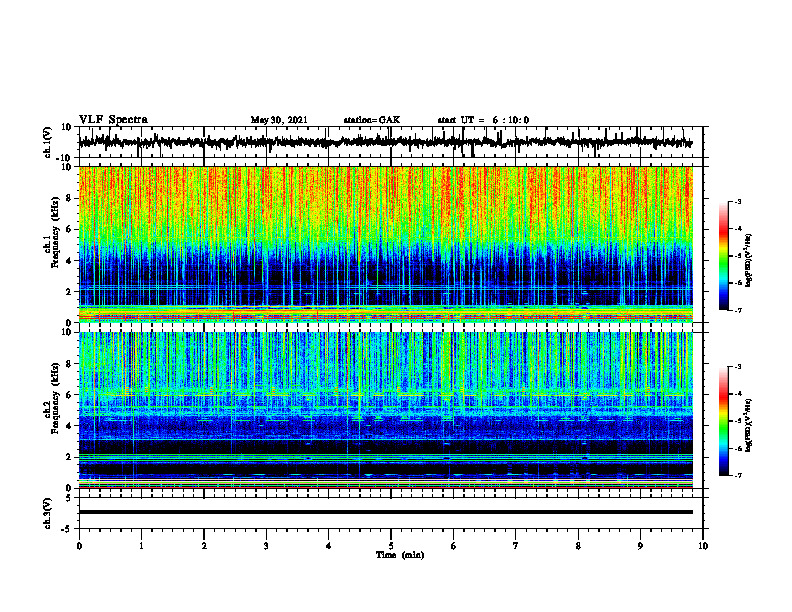Click the "8" kHz tick on ch.1 frequency axis
Image resolution: width=792 pixels, height=612 pixels.
click(69, 198)
